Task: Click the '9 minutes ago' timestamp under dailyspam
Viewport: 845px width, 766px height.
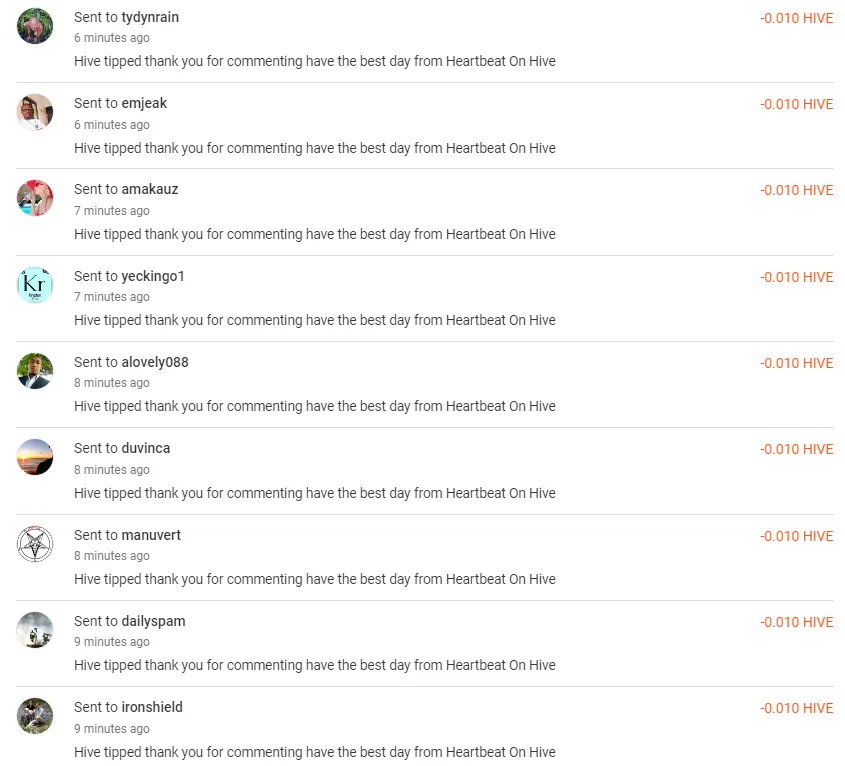Action: point(111,642)
